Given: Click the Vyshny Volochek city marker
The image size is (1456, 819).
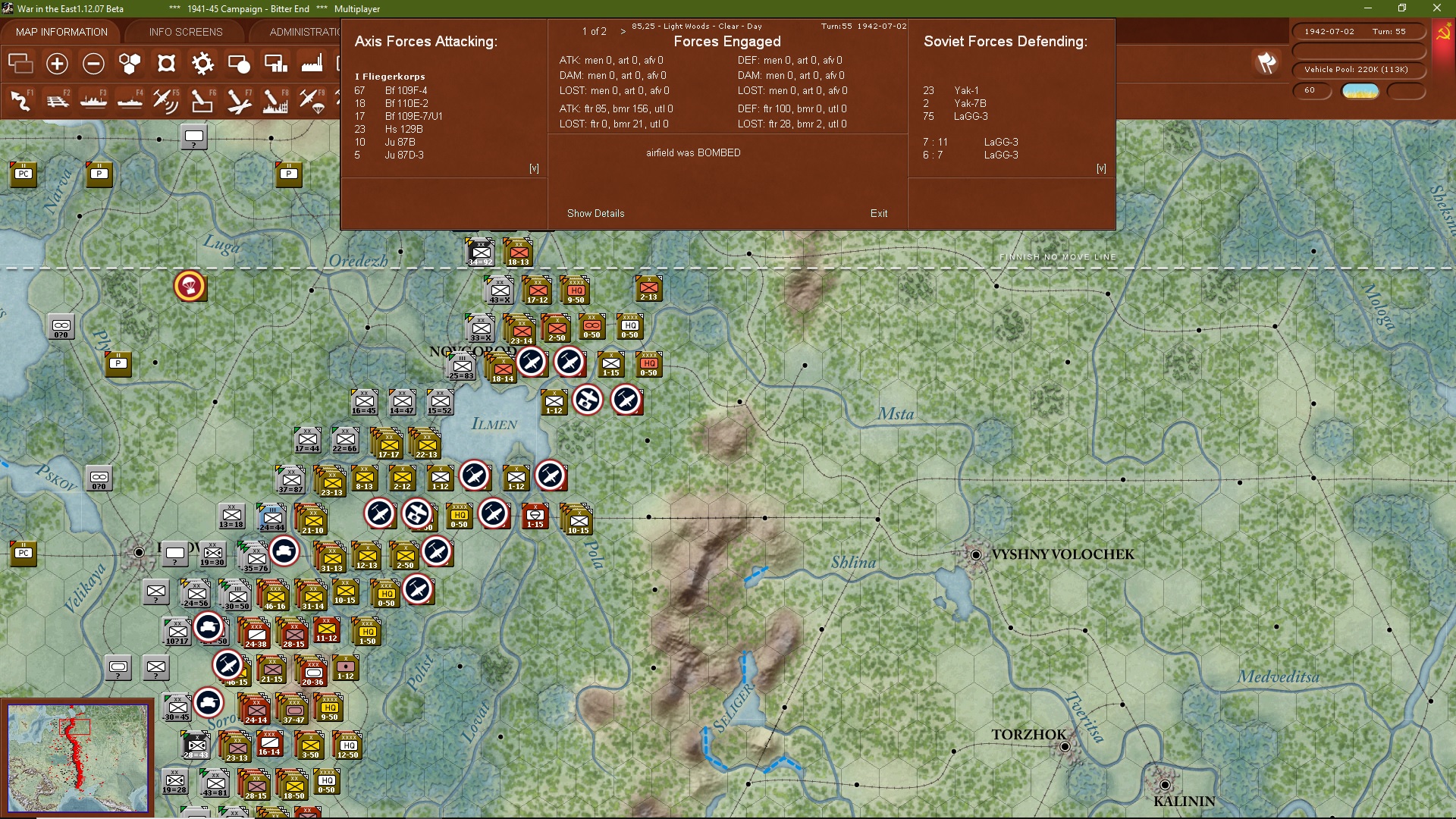Looking at the screenshot, I should 976,554.
